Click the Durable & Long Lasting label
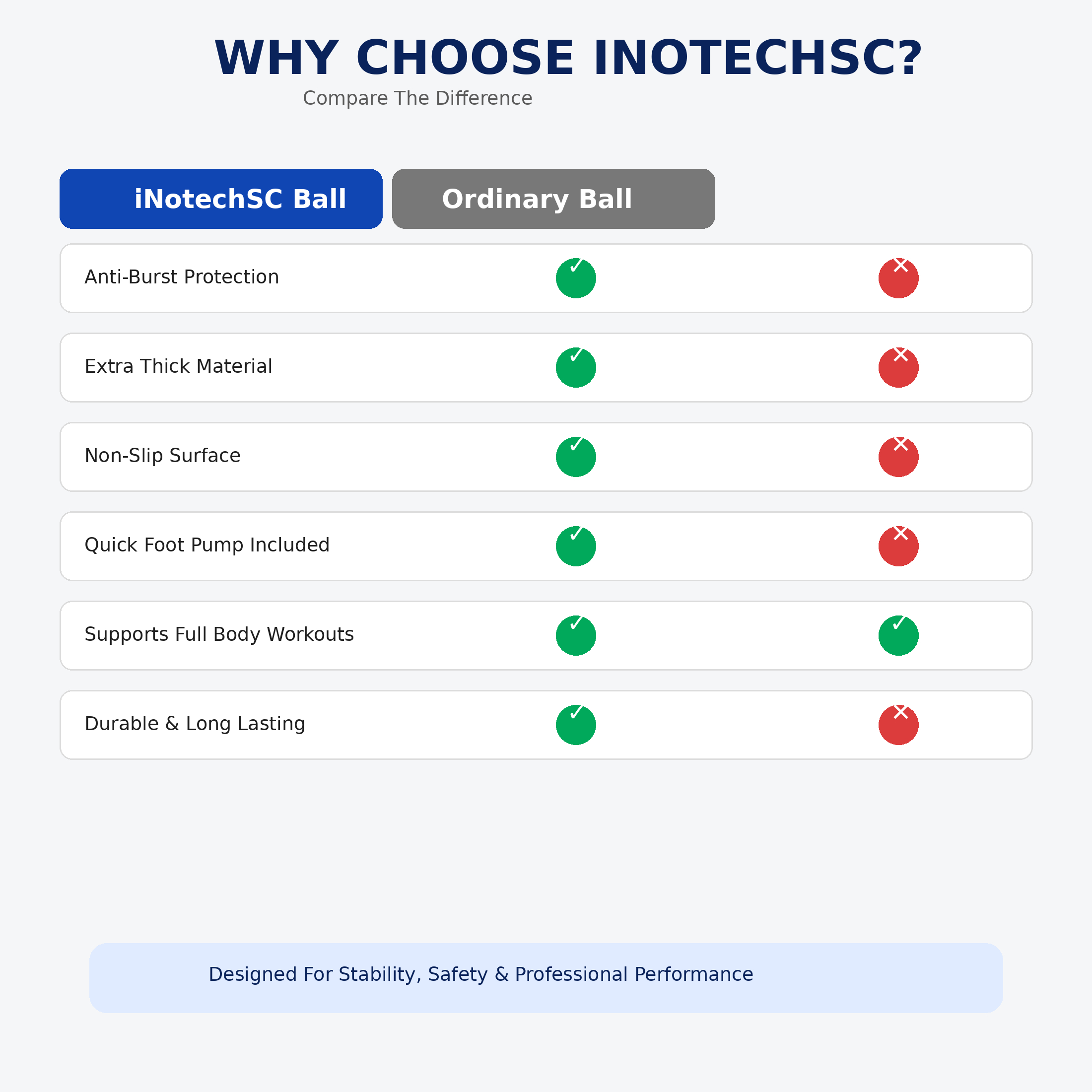Image resolution: width=1092 pixels, height=1092 pixels. point(195,724)
